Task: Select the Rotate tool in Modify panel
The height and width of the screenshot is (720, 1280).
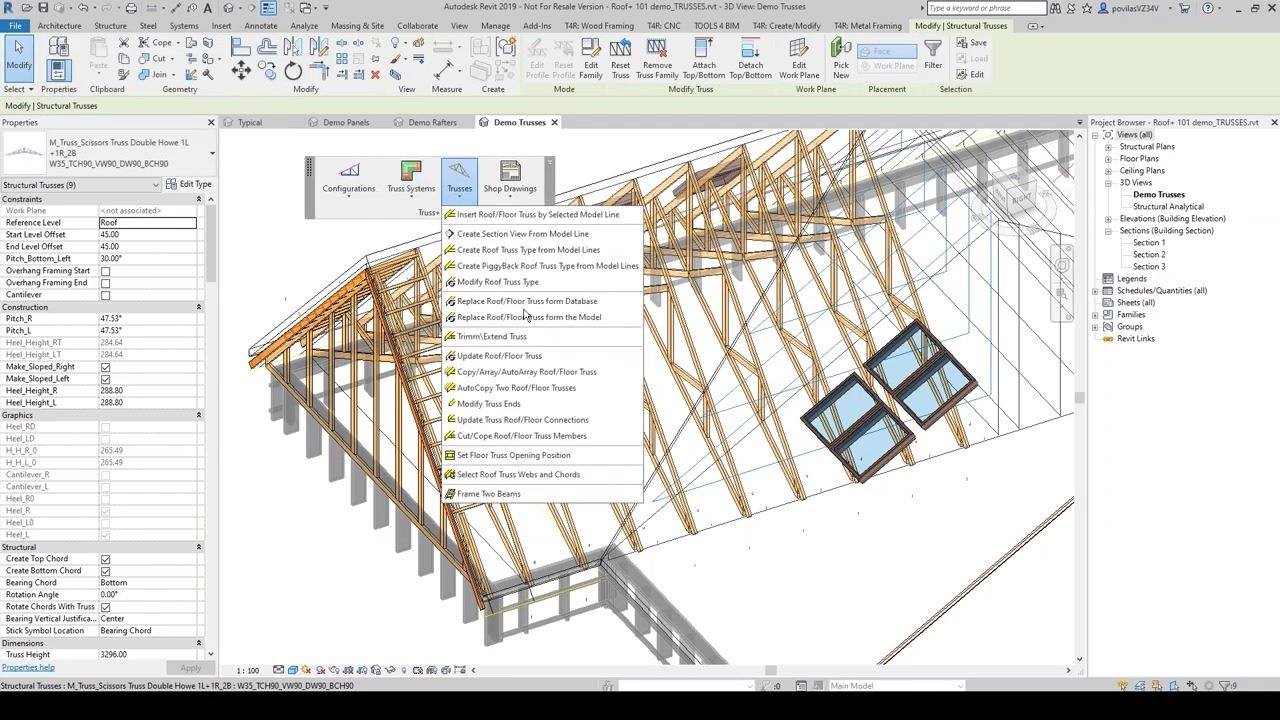Action: tap(293, 71)
